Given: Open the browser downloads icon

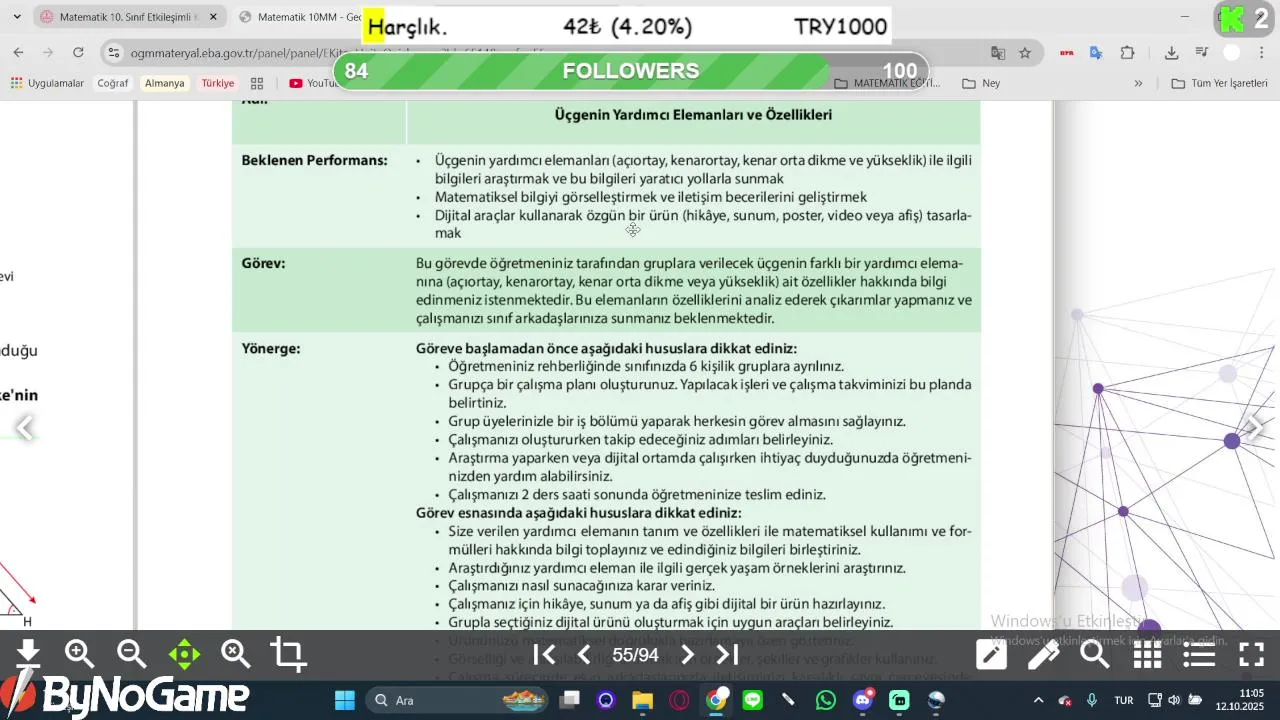Looking at the screenshot, I should [1171, 53].
